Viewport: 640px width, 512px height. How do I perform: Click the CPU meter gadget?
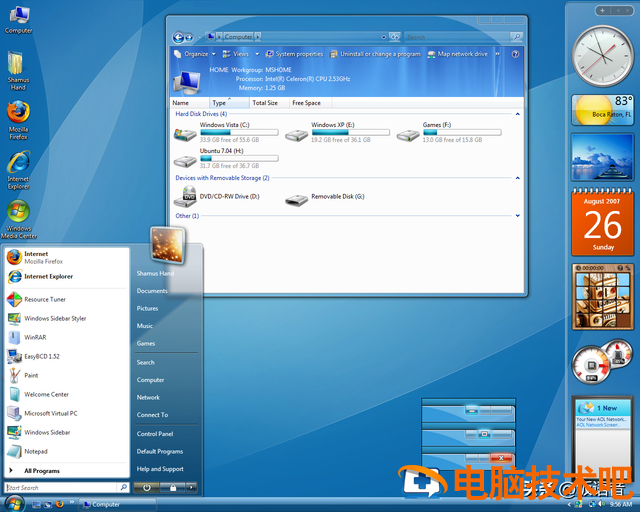point(602,361)
